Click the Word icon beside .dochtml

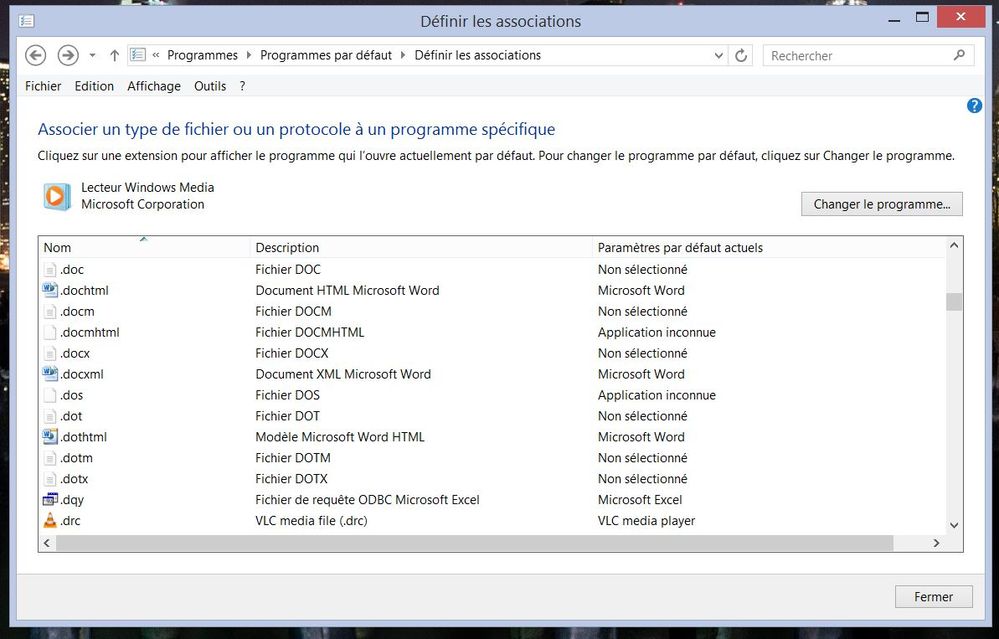[x=50, y=290]
